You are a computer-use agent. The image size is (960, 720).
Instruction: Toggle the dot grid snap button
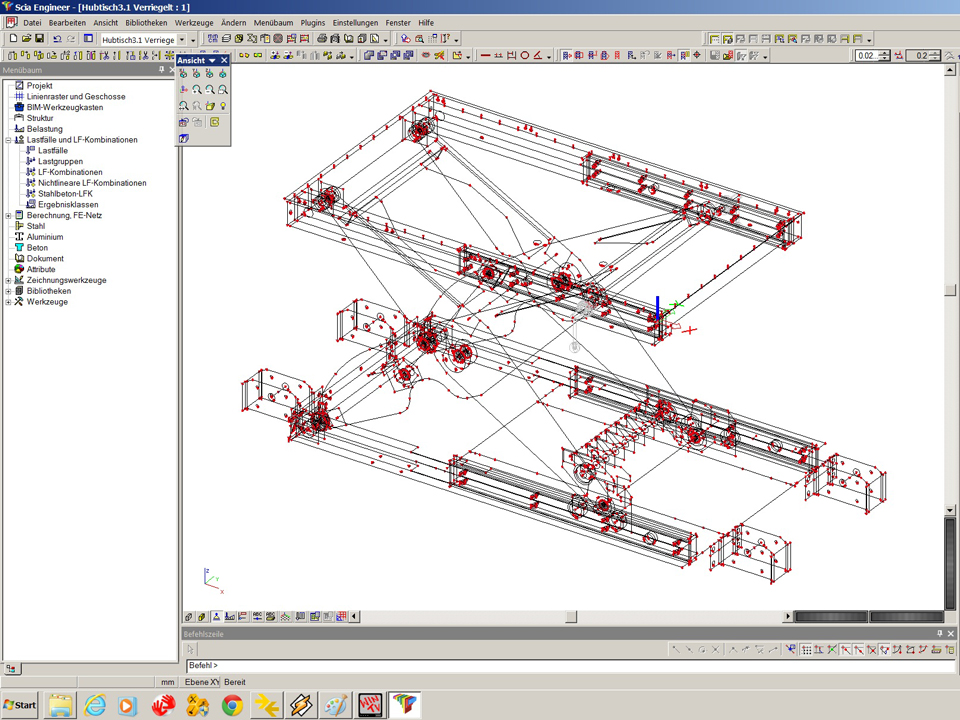coord(806,650)
